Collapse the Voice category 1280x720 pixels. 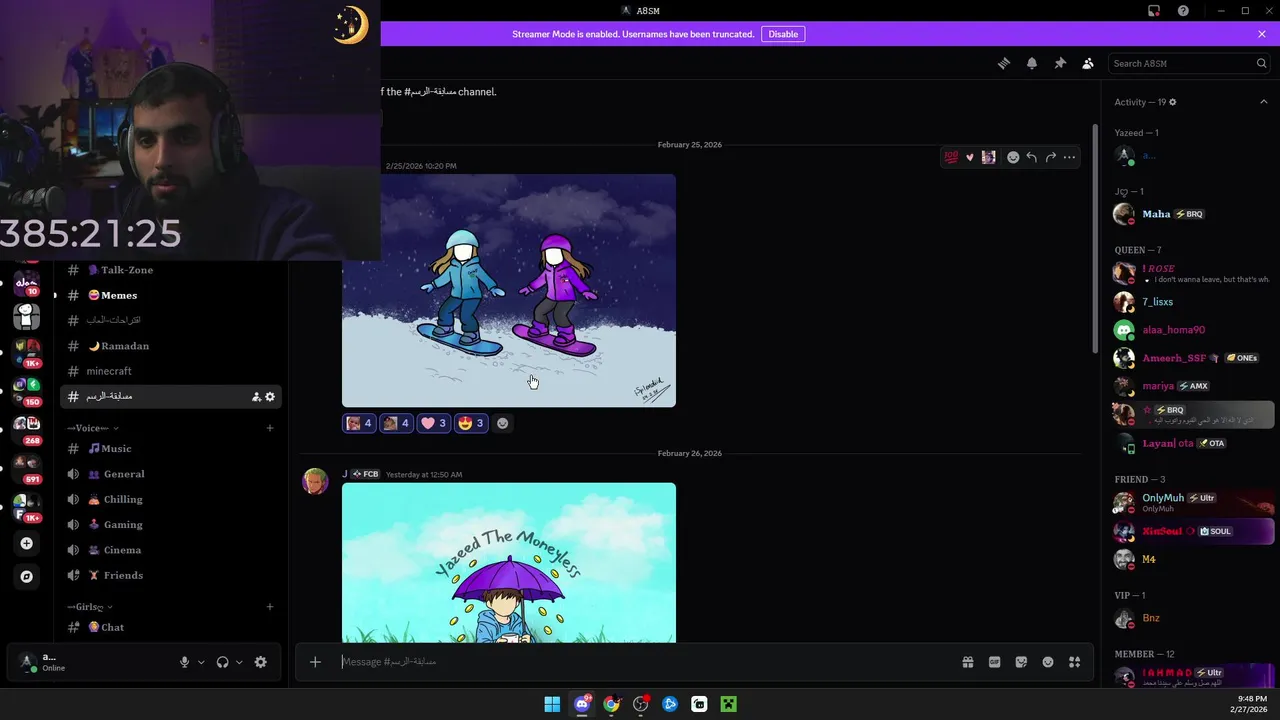93,428
